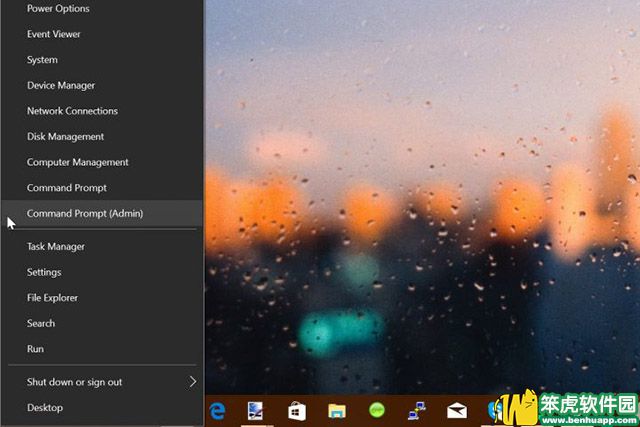This screenshot has width=640, height=427.
Task: Start Task Manager from the menu
Action: point(55,247)
